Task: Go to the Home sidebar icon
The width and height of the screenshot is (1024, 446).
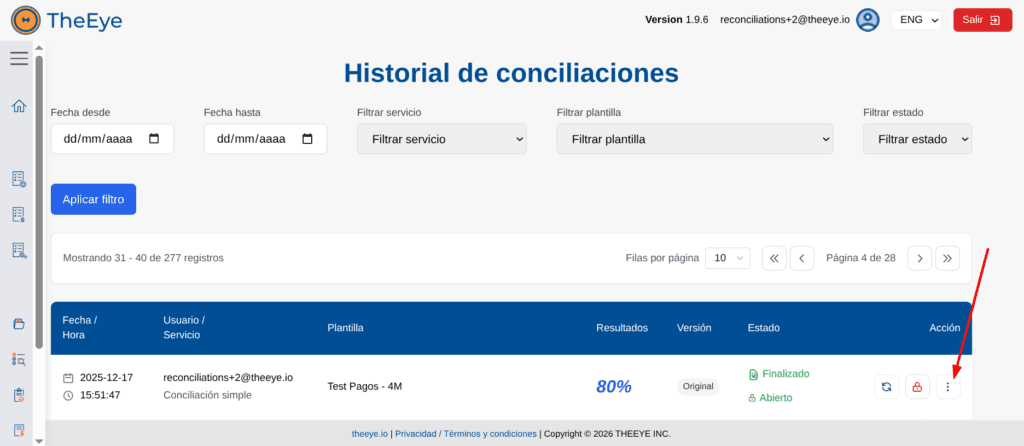Action: click(x=19, y=106)
